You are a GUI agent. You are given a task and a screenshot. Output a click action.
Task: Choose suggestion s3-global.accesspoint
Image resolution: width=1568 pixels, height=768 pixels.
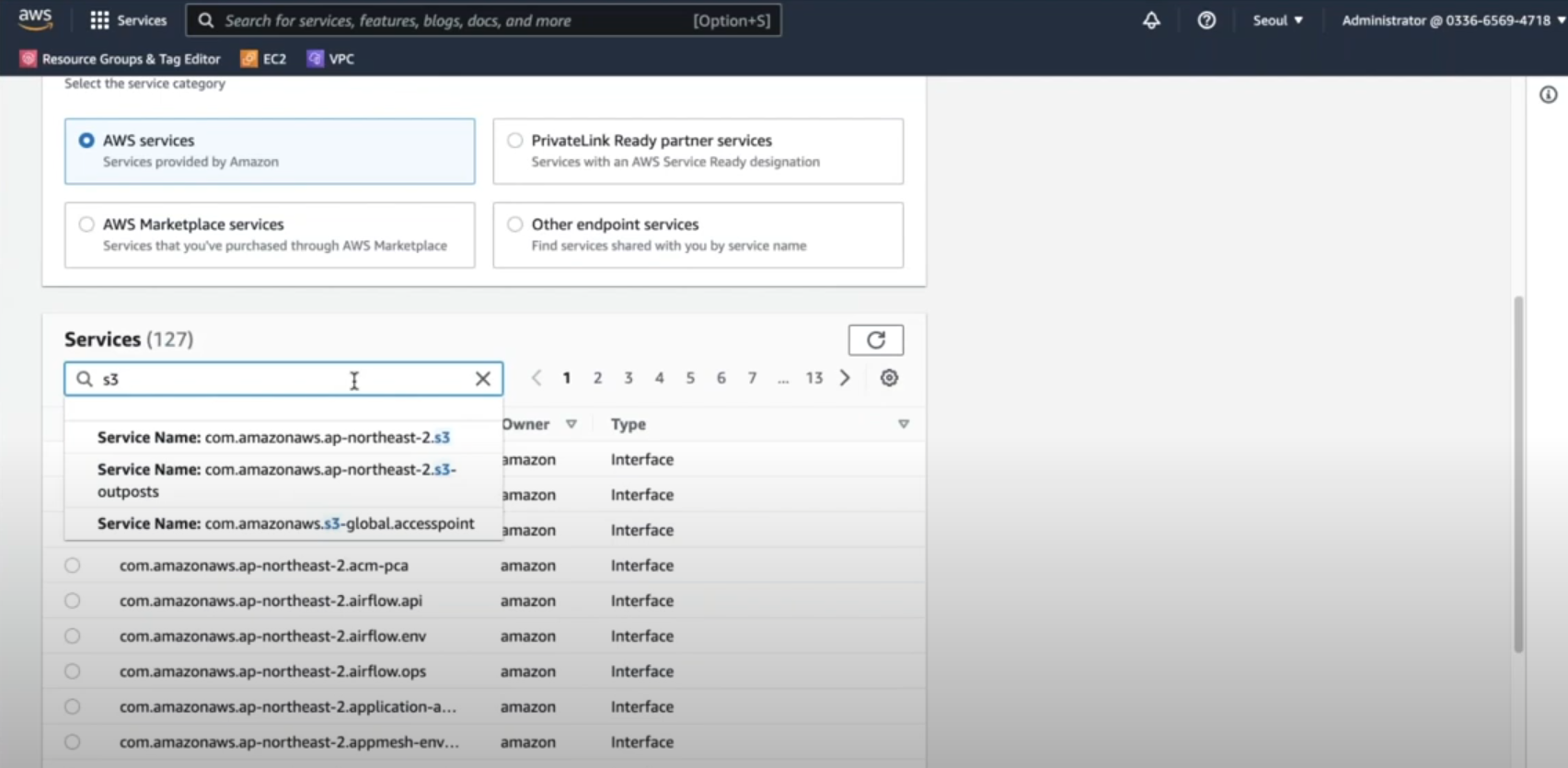coord(283,523)
